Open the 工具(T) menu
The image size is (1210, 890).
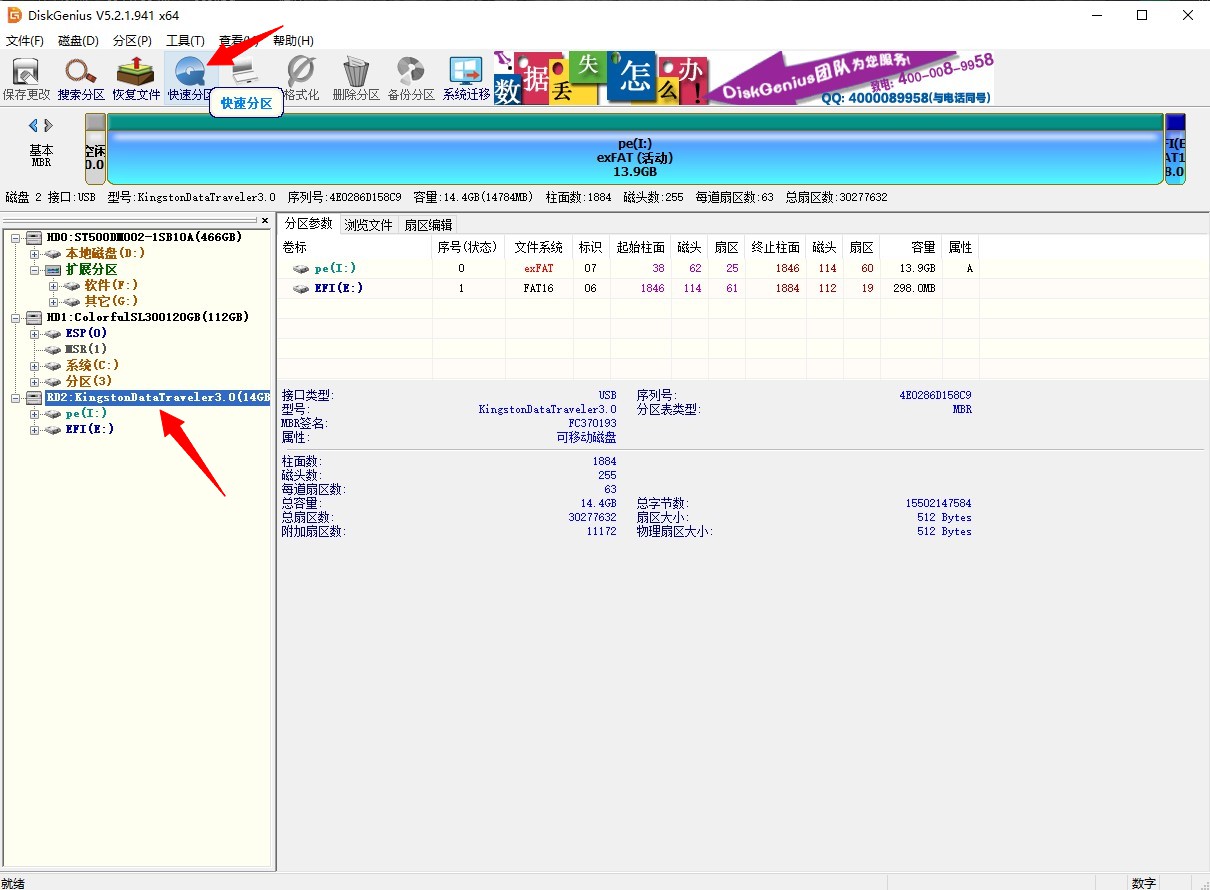click(185, 41)
